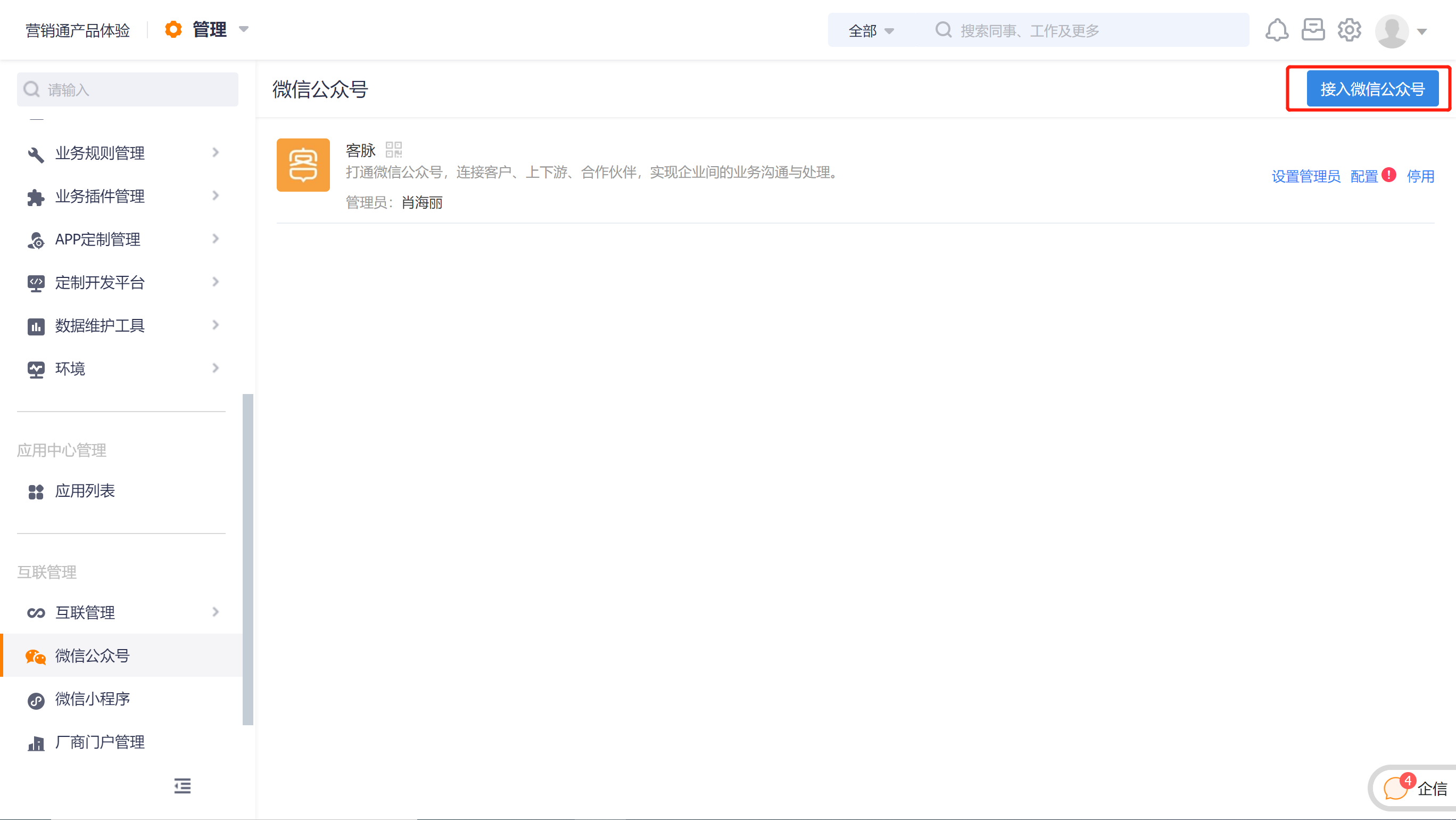Click the 营销通产品体验 title
Viewport: 1456px width, 820px height.
click(78, 30)
